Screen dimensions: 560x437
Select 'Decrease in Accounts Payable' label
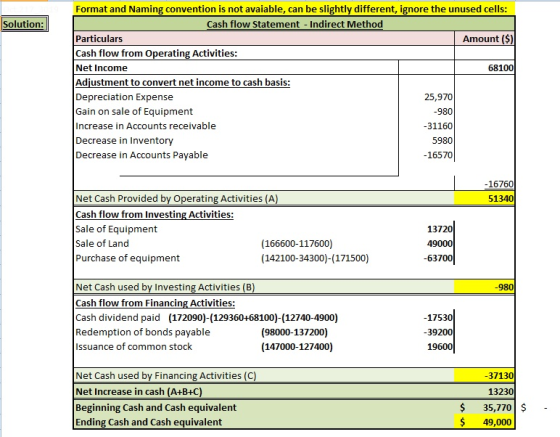[x=141, y=155]
